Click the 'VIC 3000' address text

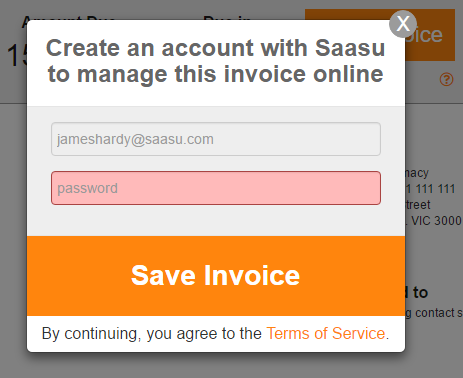click(436, 221)
